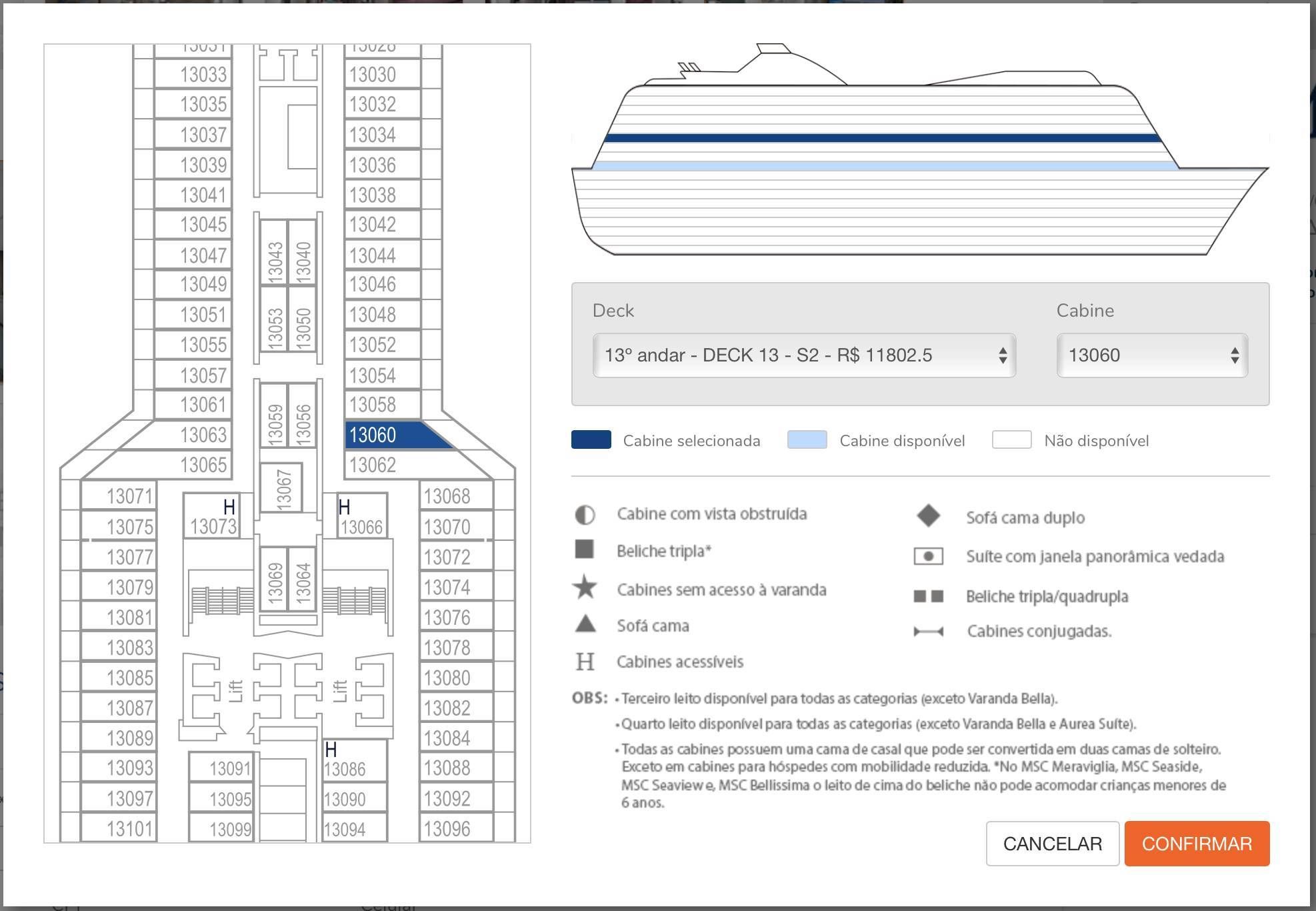
Task: Click the half-circle obstructed view legend icon
Action: coord(585,515)
